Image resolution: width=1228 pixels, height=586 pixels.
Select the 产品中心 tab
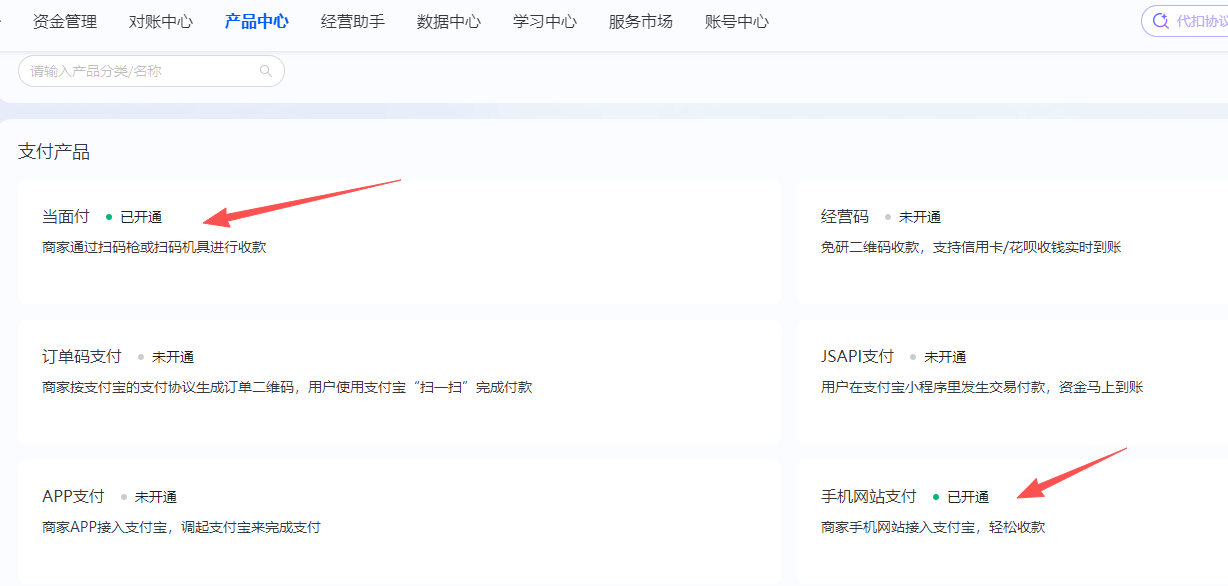coord(257,21)
